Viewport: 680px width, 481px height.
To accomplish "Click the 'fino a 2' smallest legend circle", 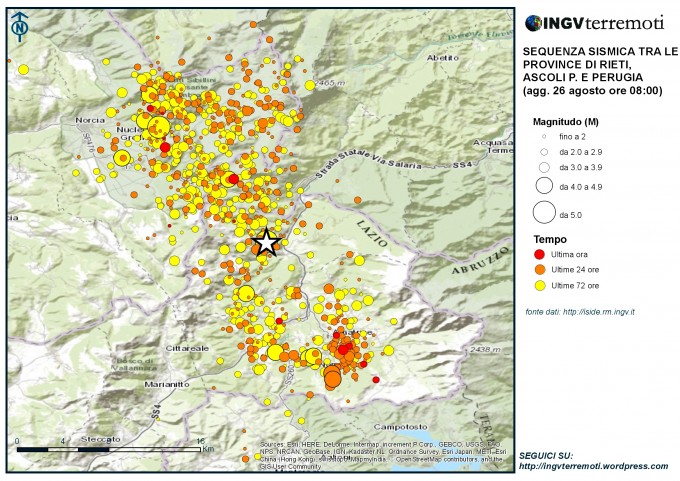I will [x=544, y=136].
